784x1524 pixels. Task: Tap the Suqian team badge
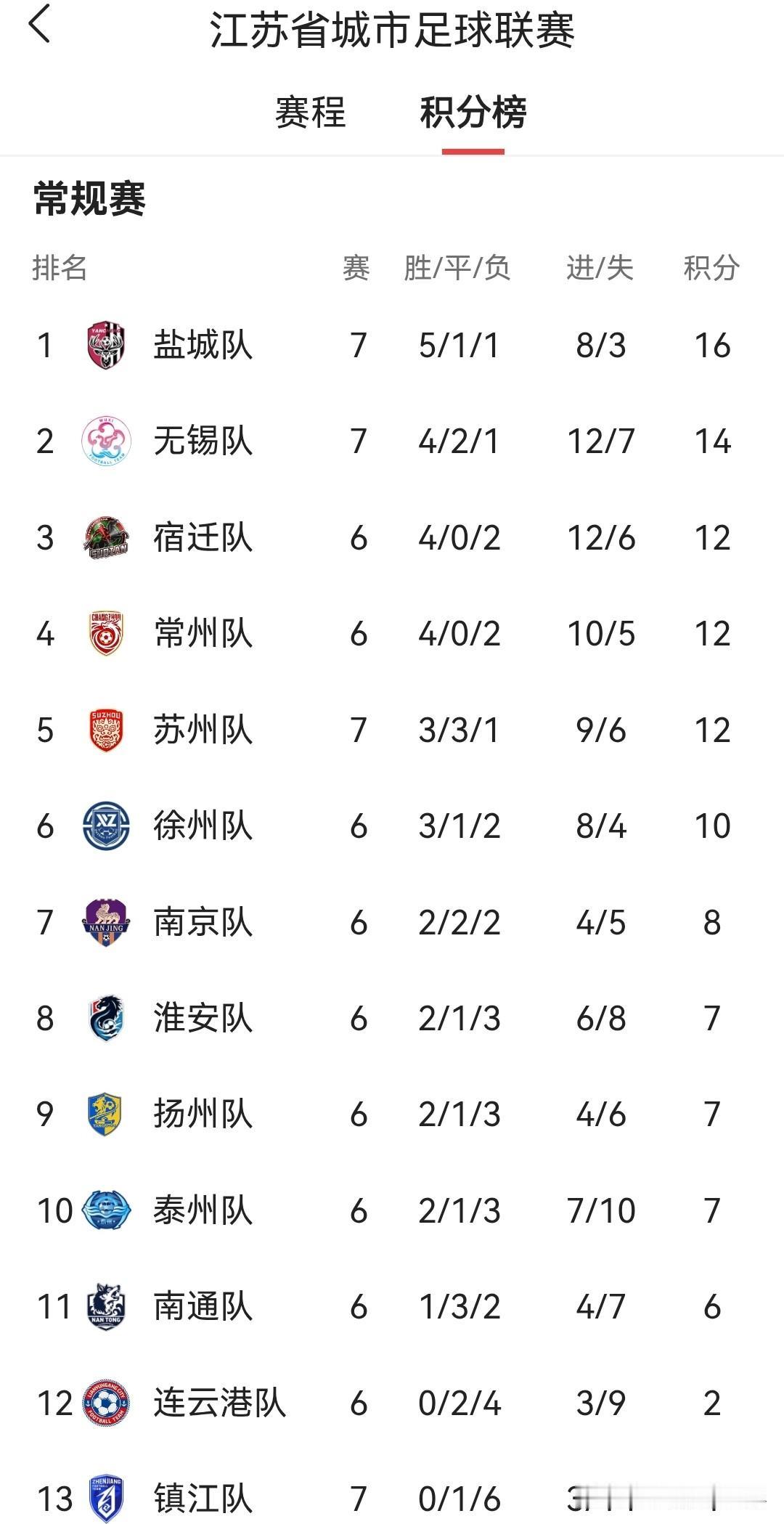[x=106, y=537]
